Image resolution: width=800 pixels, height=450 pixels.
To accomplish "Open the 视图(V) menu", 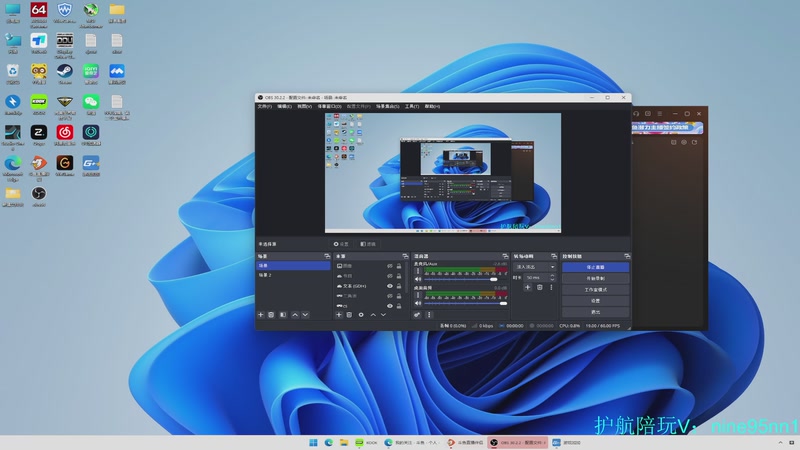I will (305, 106).
